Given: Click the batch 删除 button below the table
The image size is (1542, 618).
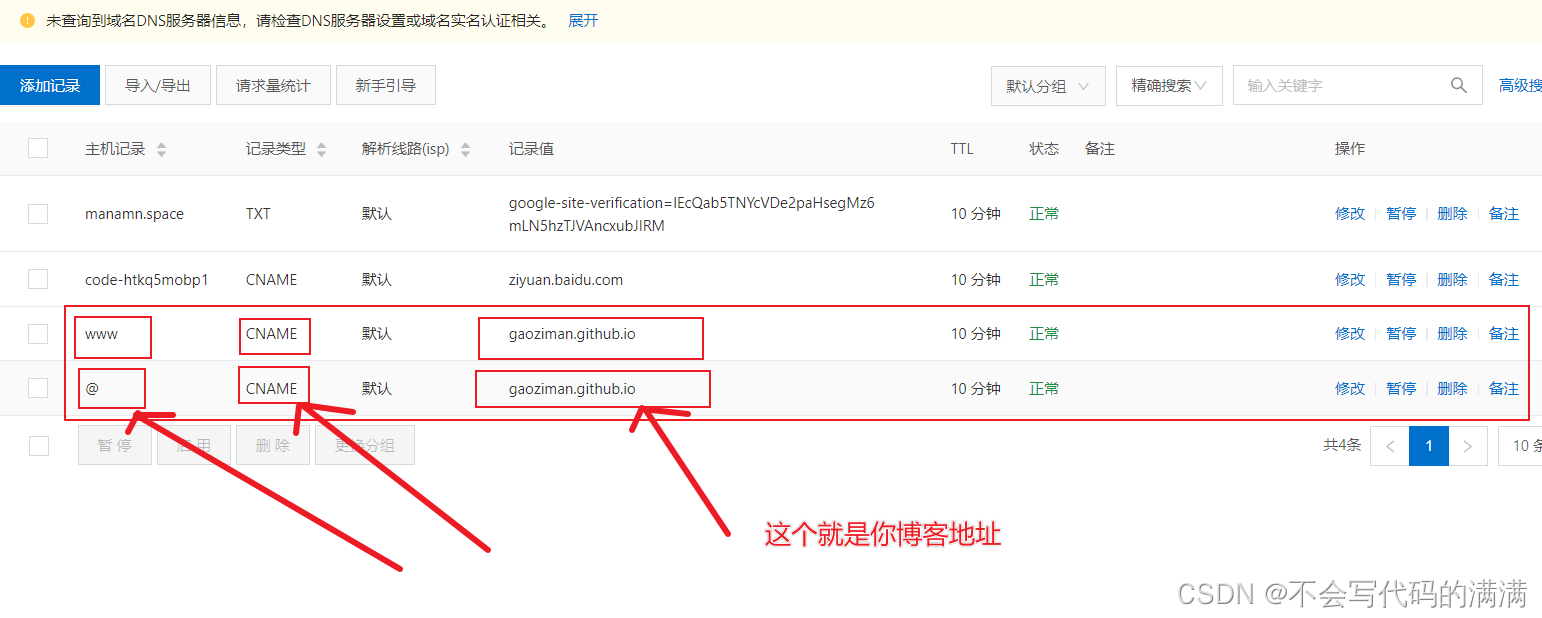Looking at the screenshot, I should coord(273,446).
